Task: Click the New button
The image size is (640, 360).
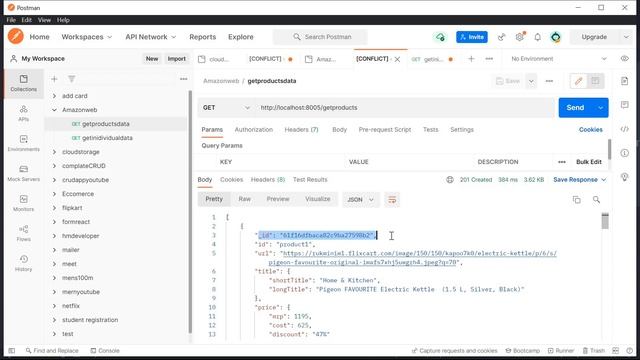Action: 152,59
